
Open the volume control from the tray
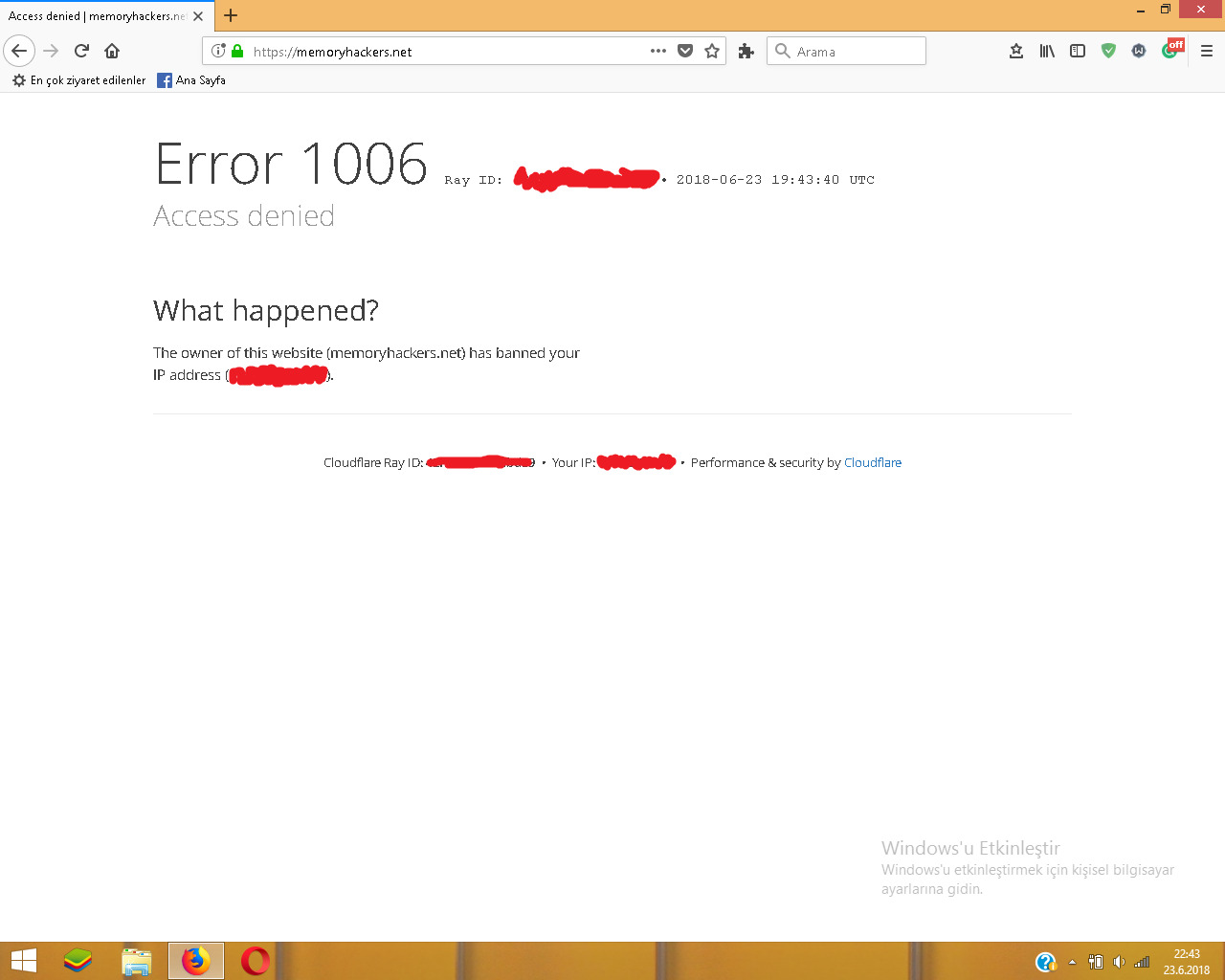(x=1119, y=962)
